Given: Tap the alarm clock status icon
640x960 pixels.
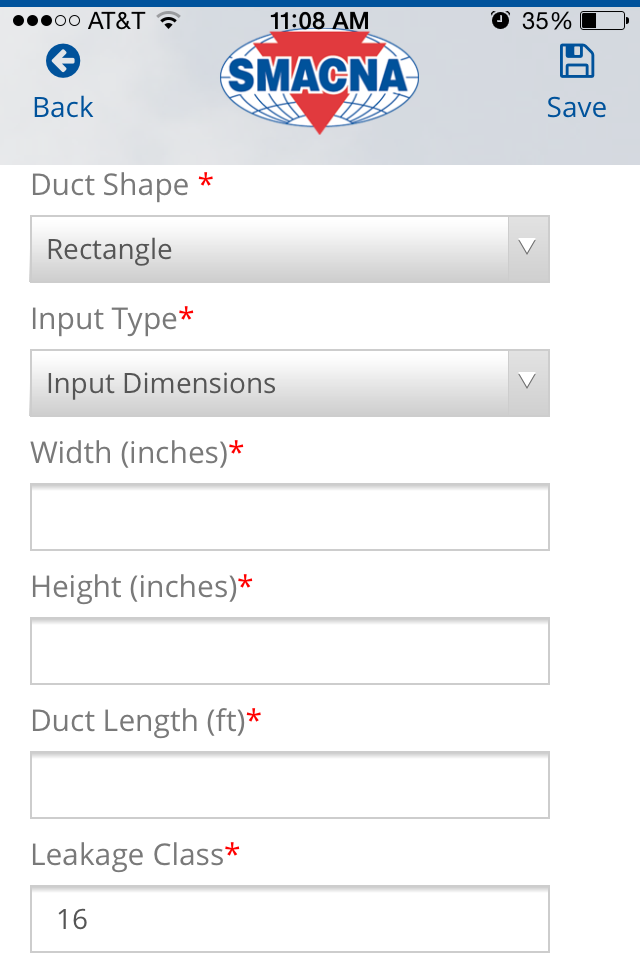Looking at the screenshot, I should coord(500,21).
